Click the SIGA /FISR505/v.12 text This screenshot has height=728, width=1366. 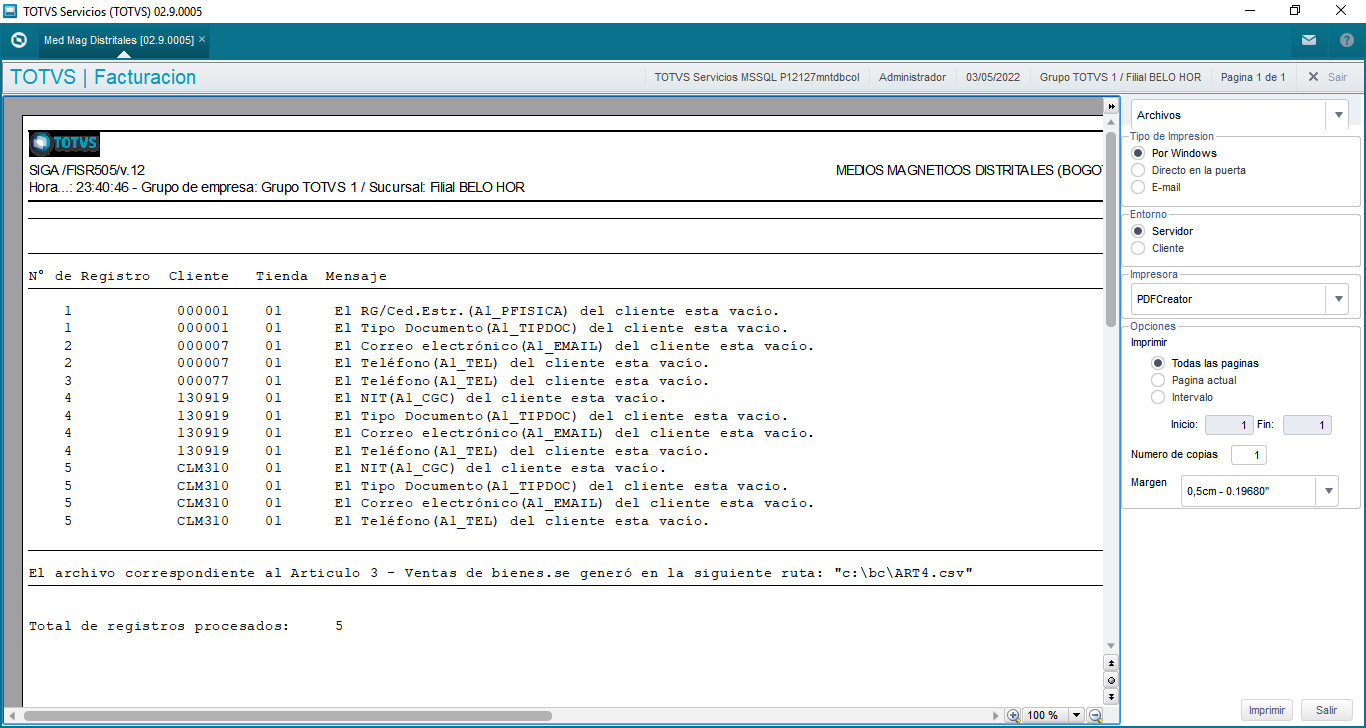(87, 171)
